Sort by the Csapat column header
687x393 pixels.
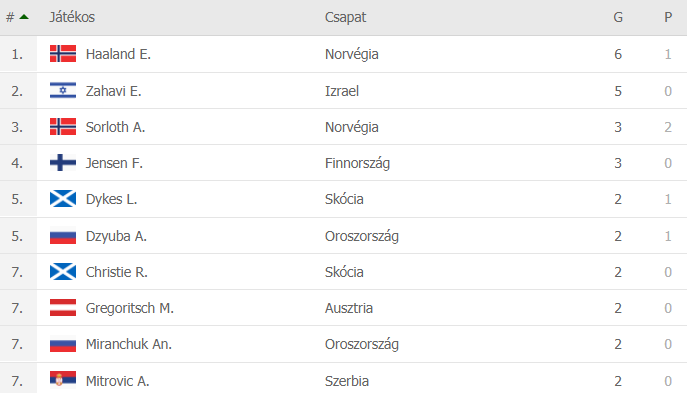coord(345,17)
